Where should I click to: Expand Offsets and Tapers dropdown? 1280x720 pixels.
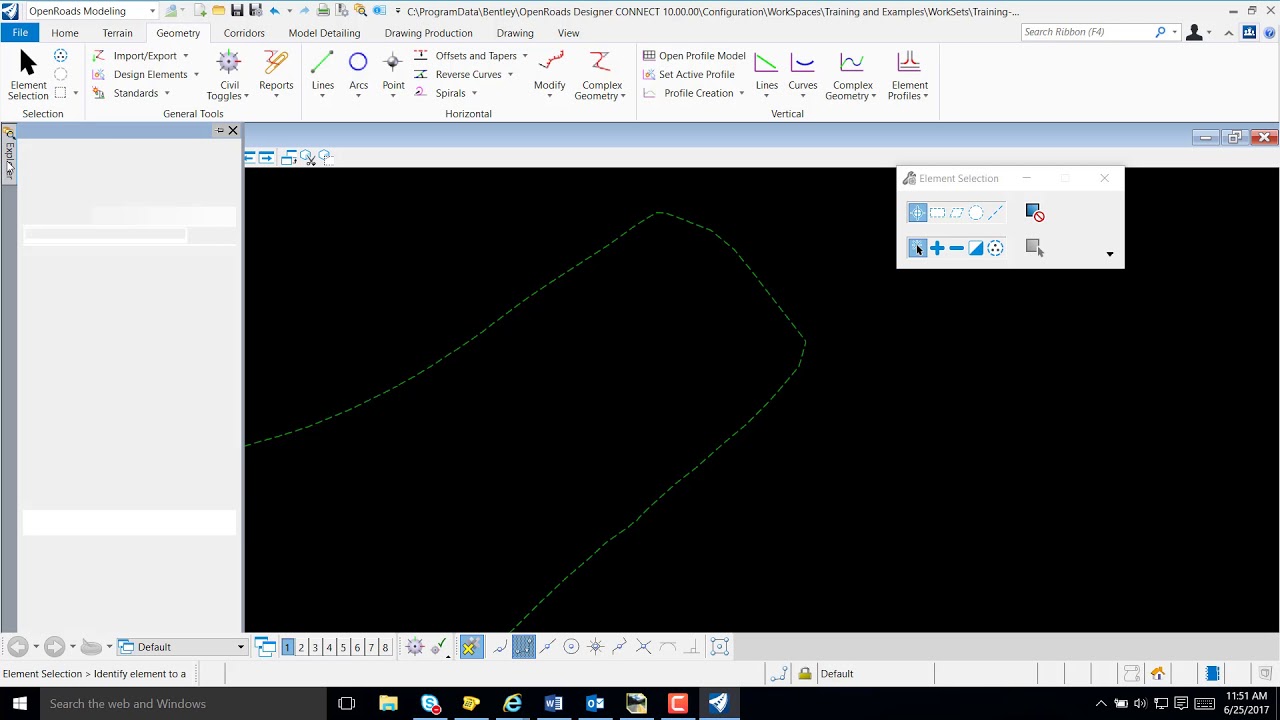click(525, 56)
